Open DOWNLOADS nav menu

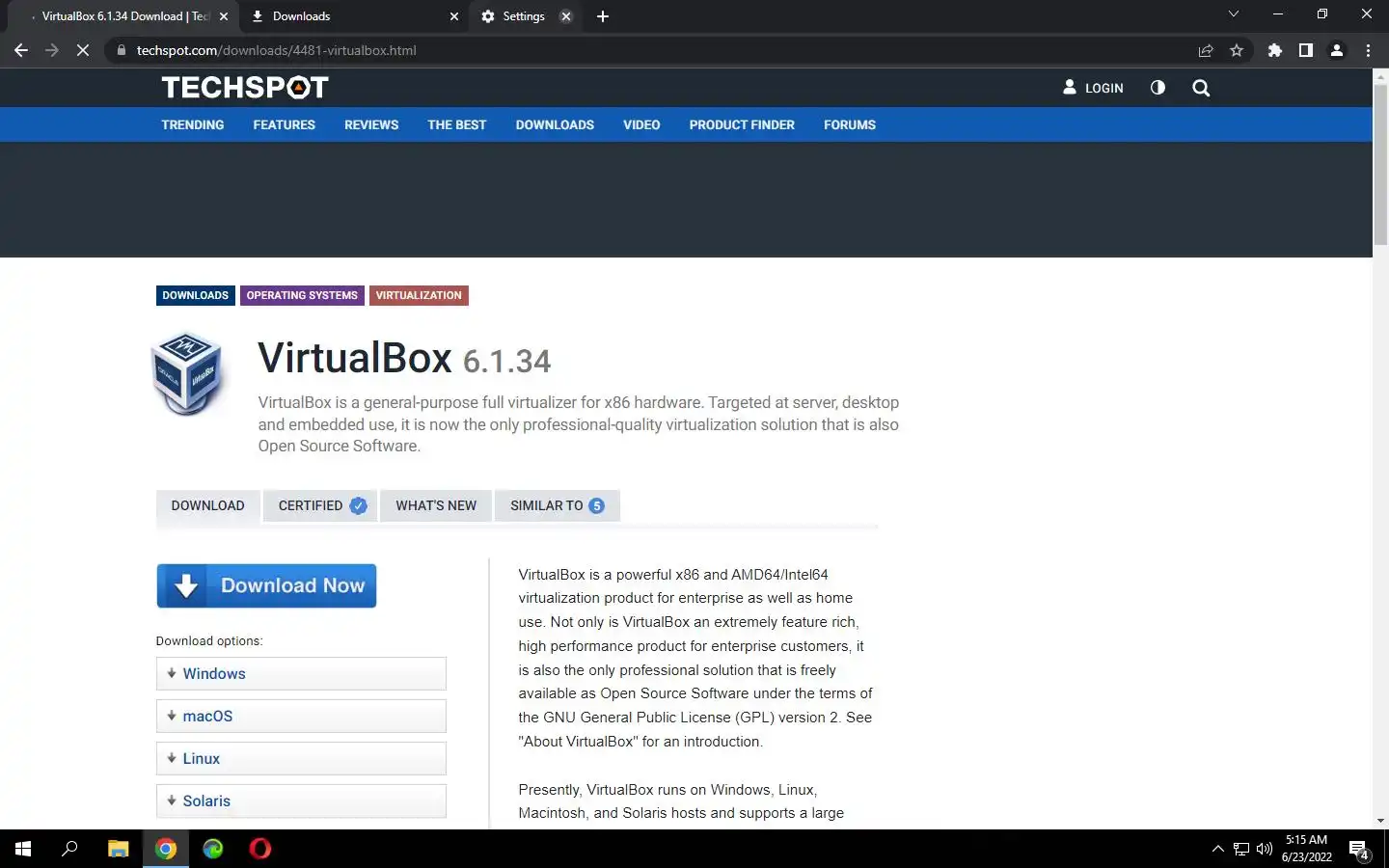(x=555, y=124)
